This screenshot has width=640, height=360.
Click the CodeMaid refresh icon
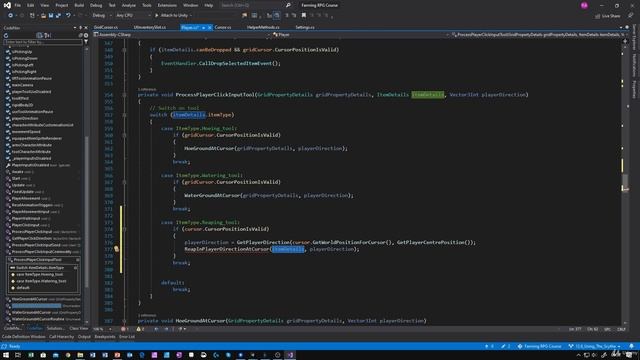pyautogui.click(x=6, y=36)
